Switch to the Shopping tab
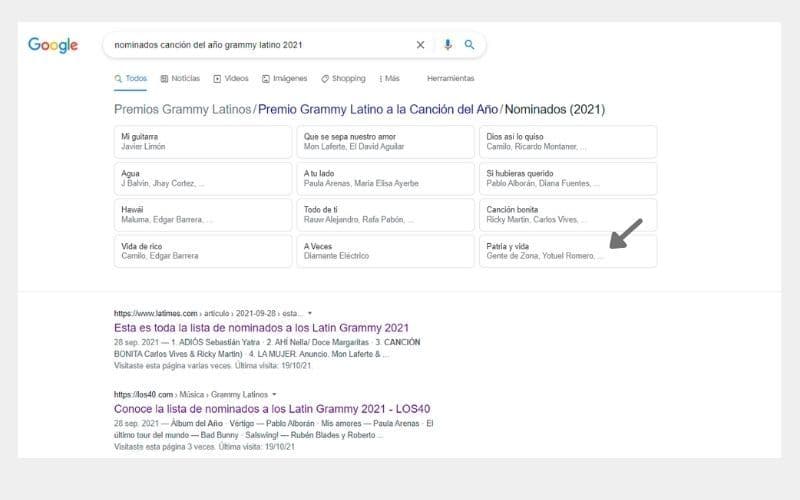Image resolution: width=800 pixels, height=500 pixels. (343, 79)
